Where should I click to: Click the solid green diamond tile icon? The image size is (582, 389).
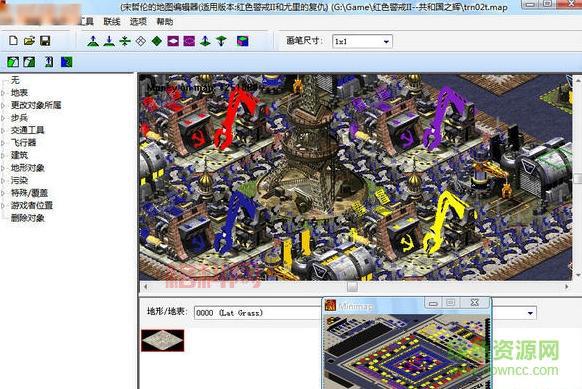[157, 41]
